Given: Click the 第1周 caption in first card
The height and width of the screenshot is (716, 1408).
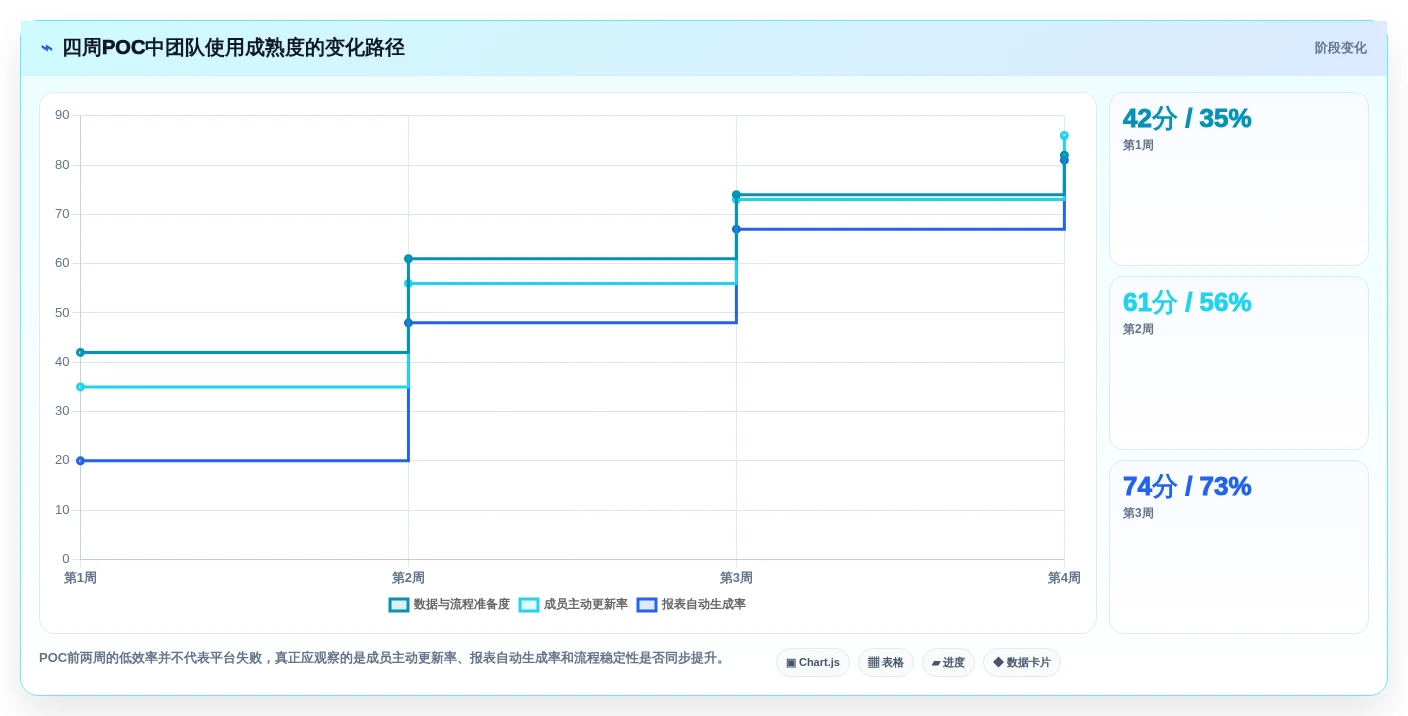Looking at the screenshot, I should [1138, 145].
